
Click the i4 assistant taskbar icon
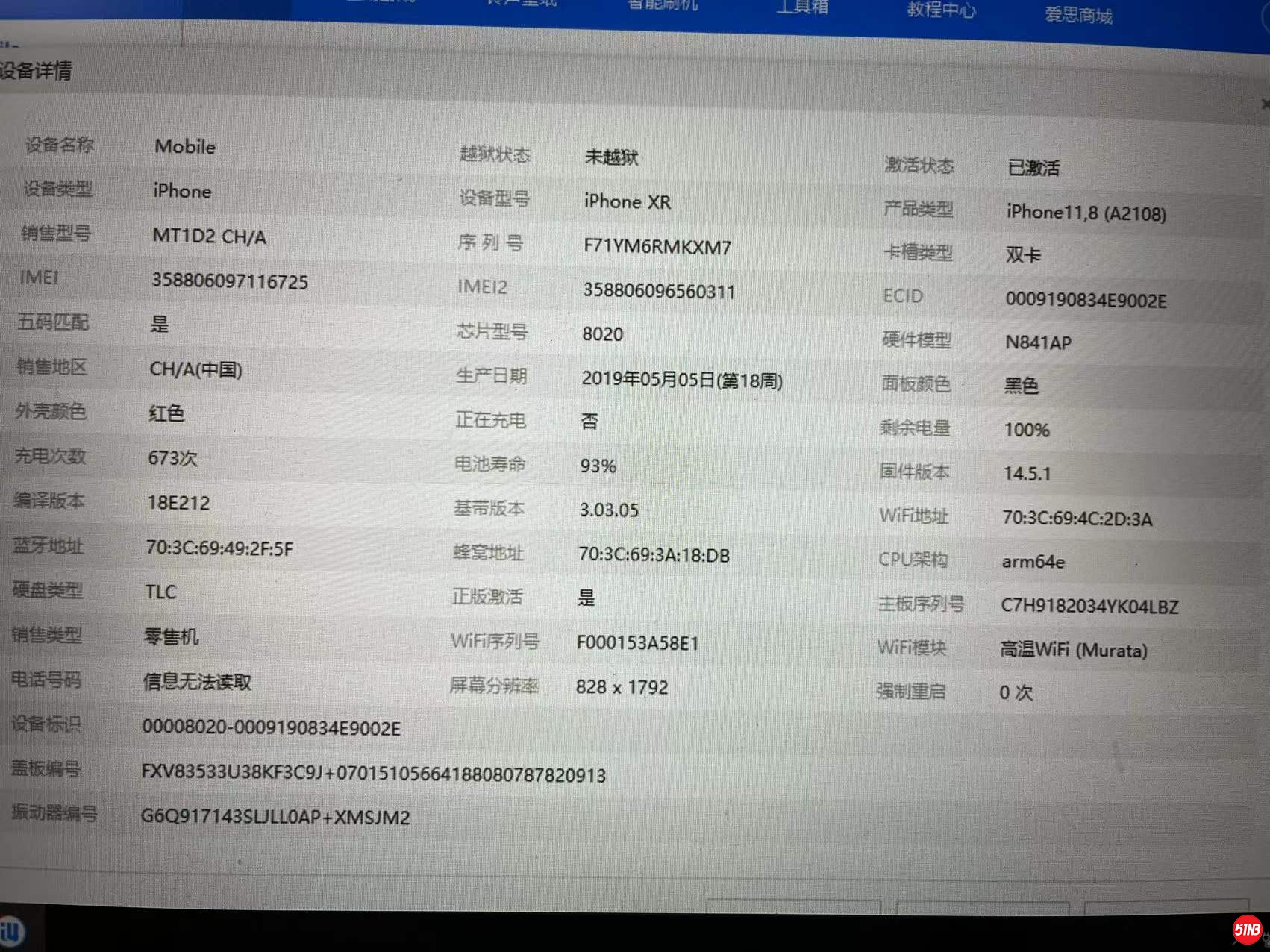pos(12,932)
